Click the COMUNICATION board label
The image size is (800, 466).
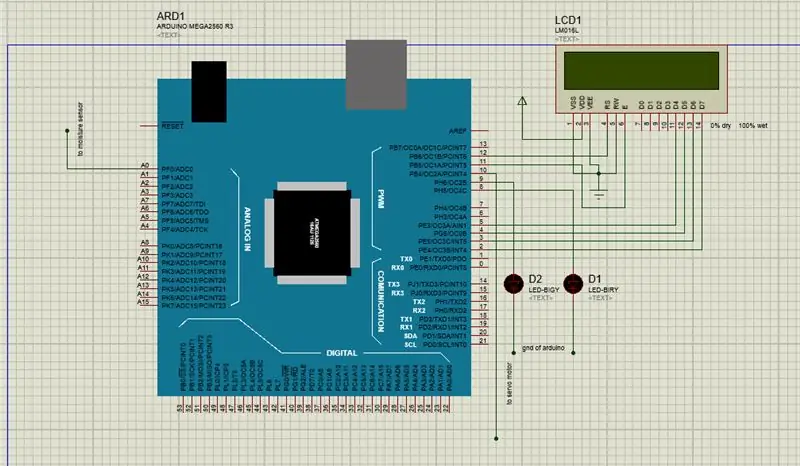pyautogui.click(x=381, y=301)
